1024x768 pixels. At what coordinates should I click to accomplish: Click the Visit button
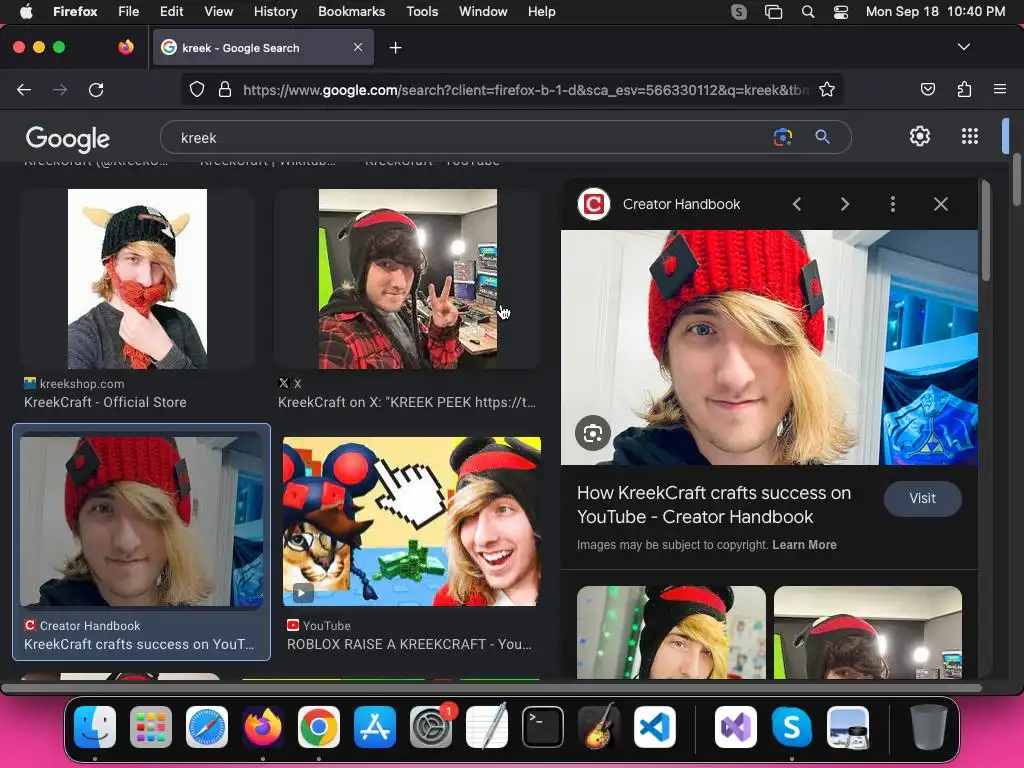coord(922,498)
